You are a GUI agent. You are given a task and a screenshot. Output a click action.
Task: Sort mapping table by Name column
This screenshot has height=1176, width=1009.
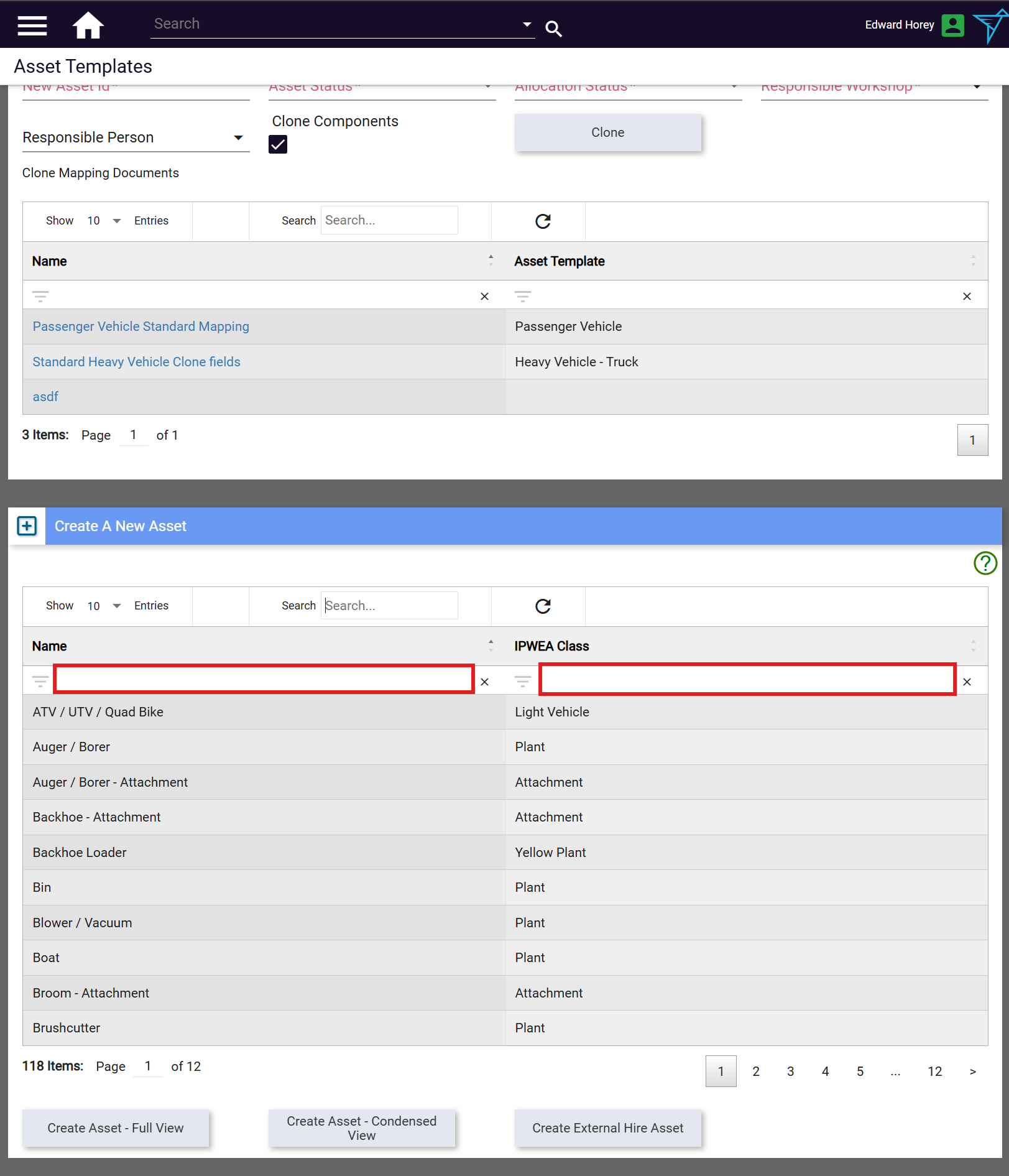(x=491, y=261)
